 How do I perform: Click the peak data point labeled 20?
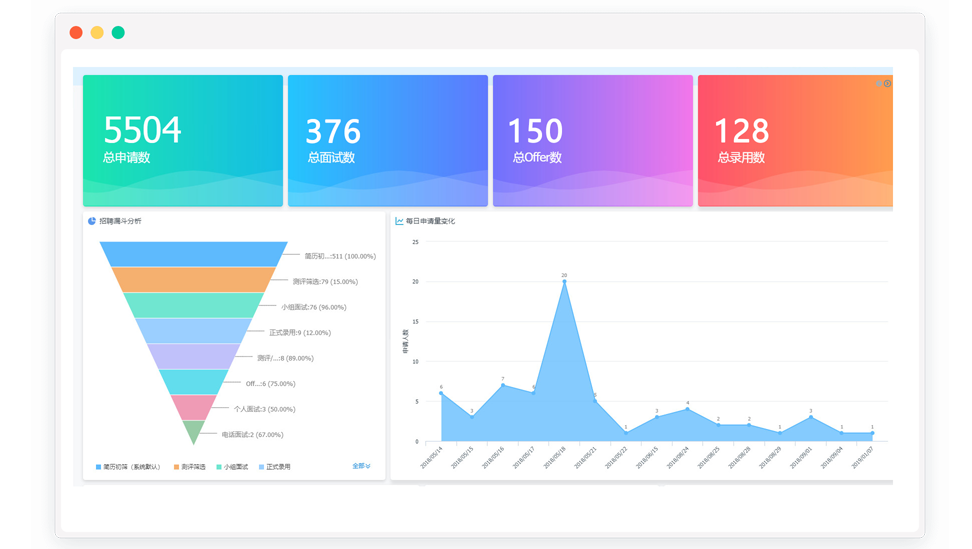pos(564,282)
